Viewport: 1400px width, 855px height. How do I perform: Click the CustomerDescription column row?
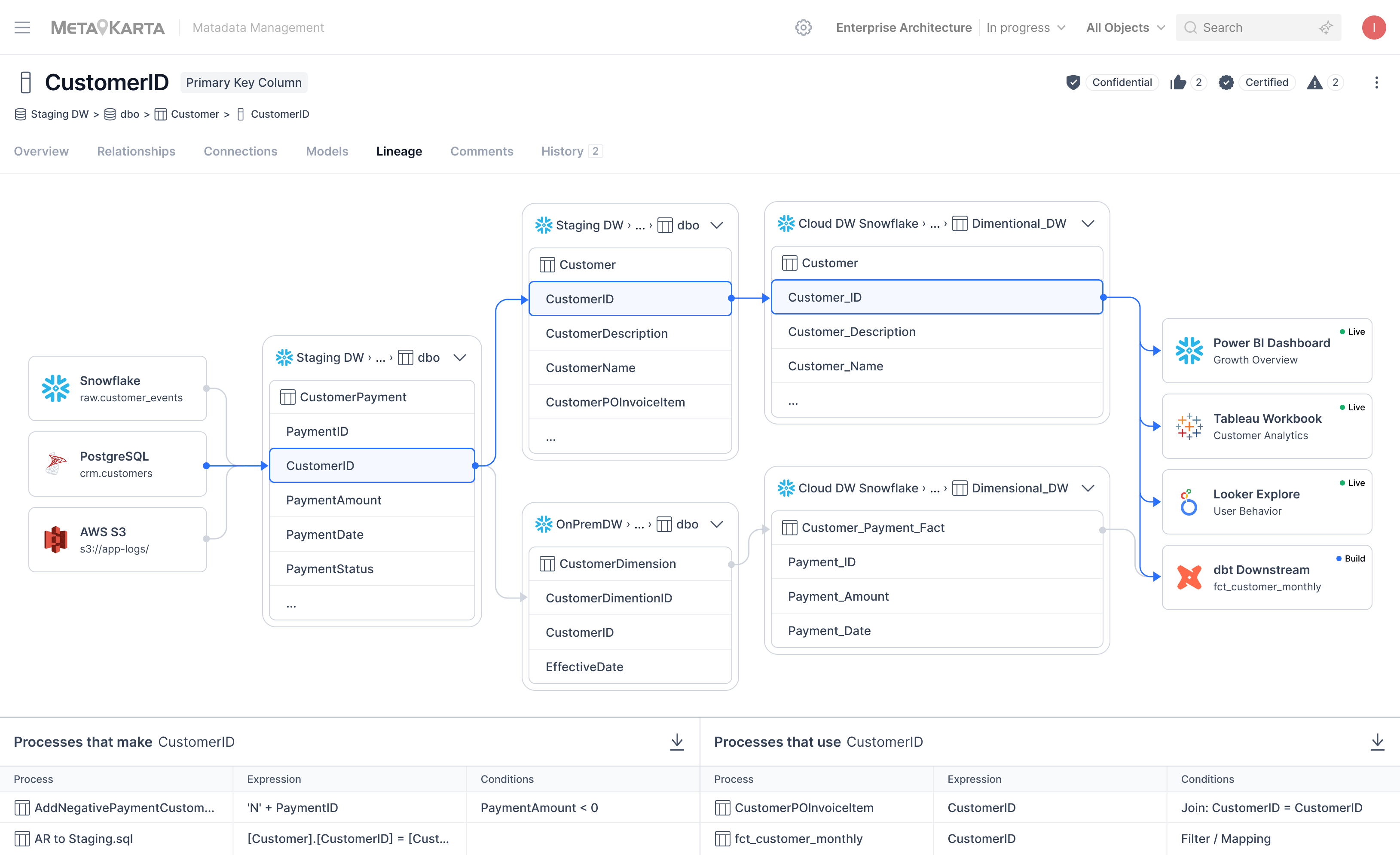(630, 333)
